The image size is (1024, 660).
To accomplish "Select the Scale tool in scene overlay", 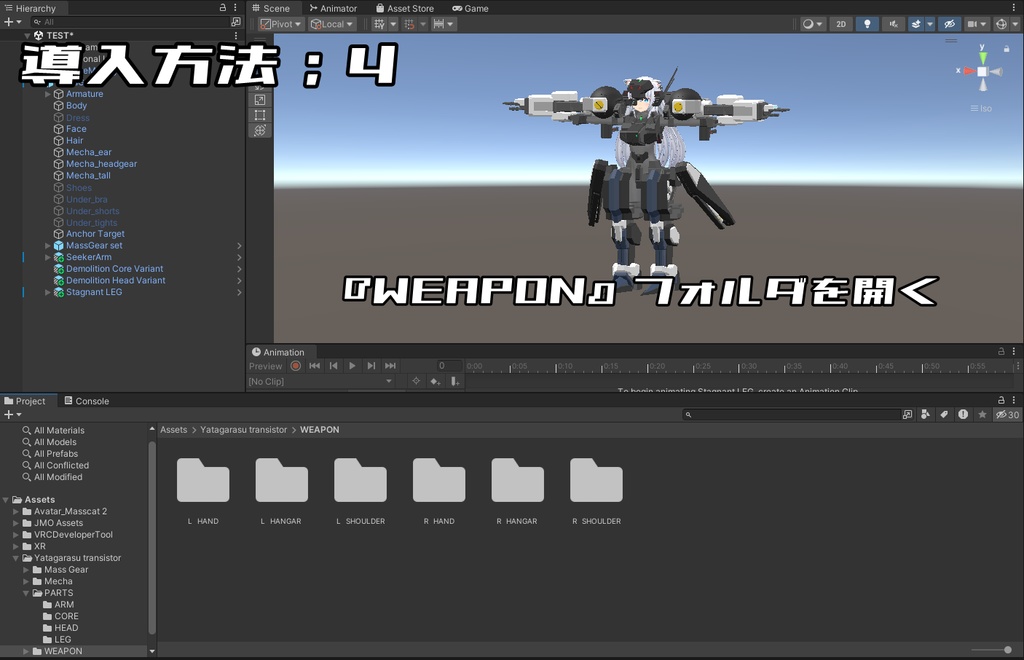I will [x=260, y=100].
